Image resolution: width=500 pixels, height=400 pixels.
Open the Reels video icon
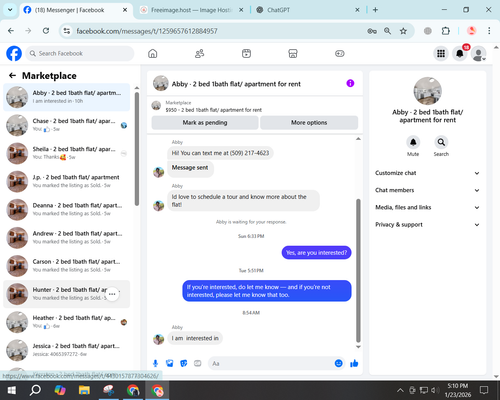[246, 53]
